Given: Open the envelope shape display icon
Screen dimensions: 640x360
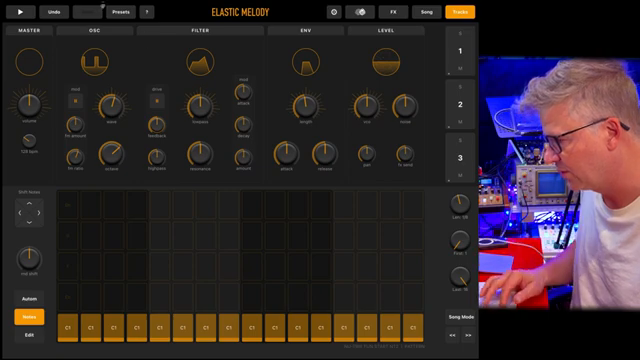Looking at the screenshot, I should (306, 62).
